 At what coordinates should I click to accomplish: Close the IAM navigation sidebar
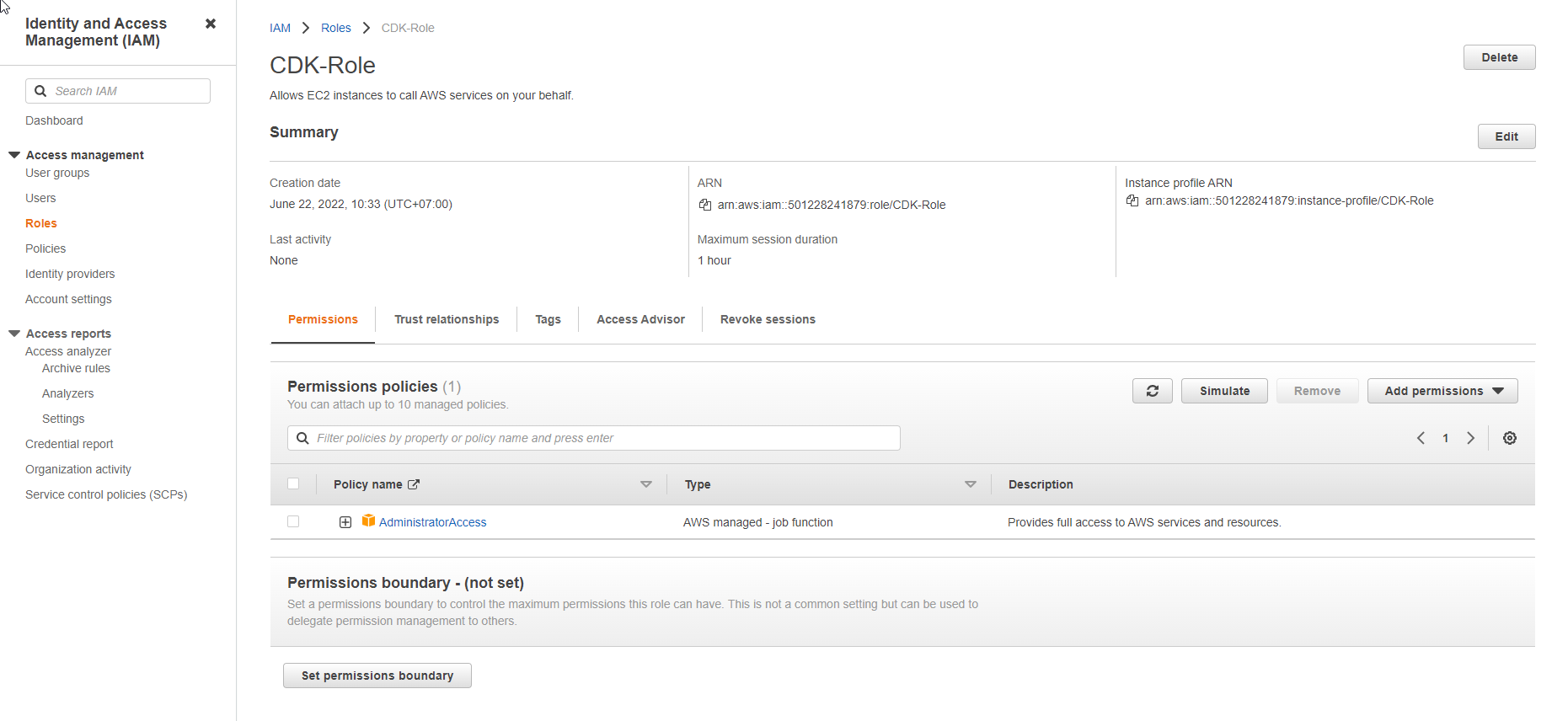(x=211, y=24)
